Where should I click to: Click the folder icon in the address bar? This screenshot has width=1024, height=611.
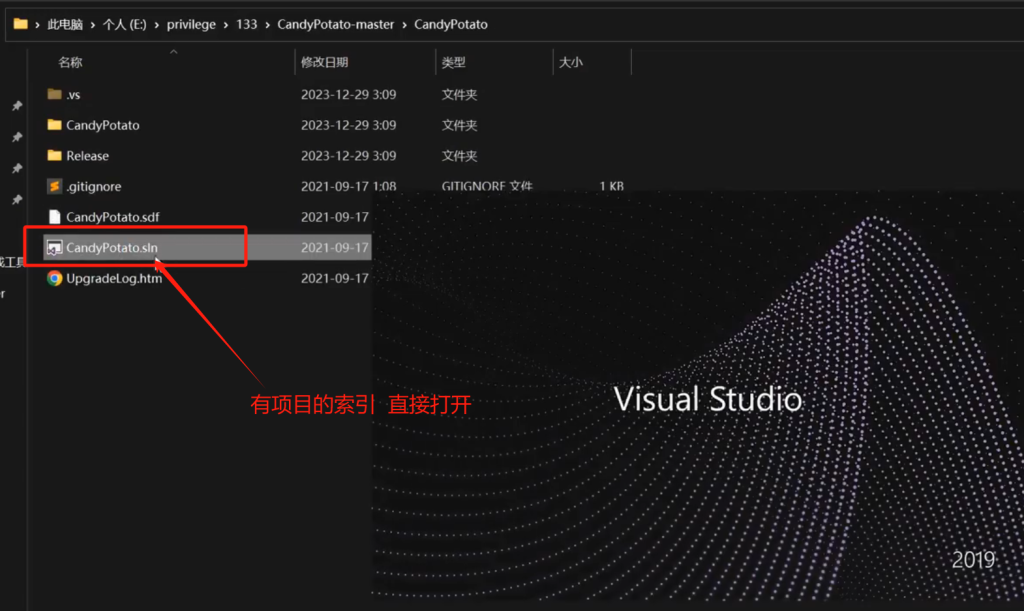click(21, 24)
